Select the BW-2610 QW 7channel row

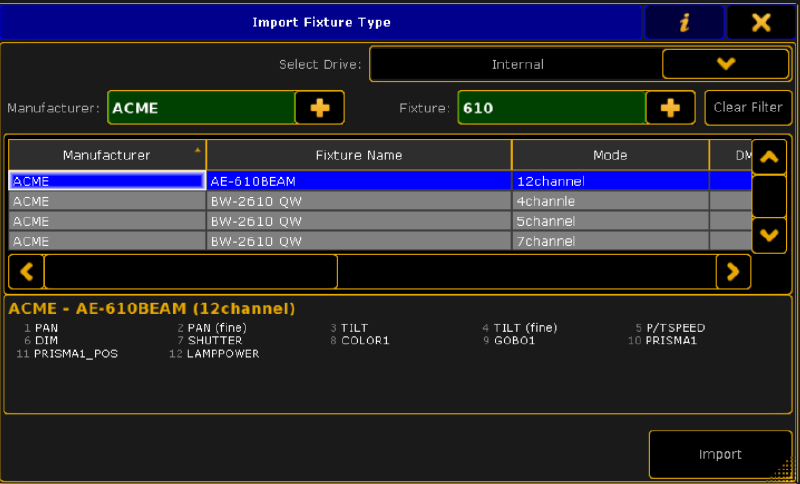pyautogui.click(x=359, y=241)
